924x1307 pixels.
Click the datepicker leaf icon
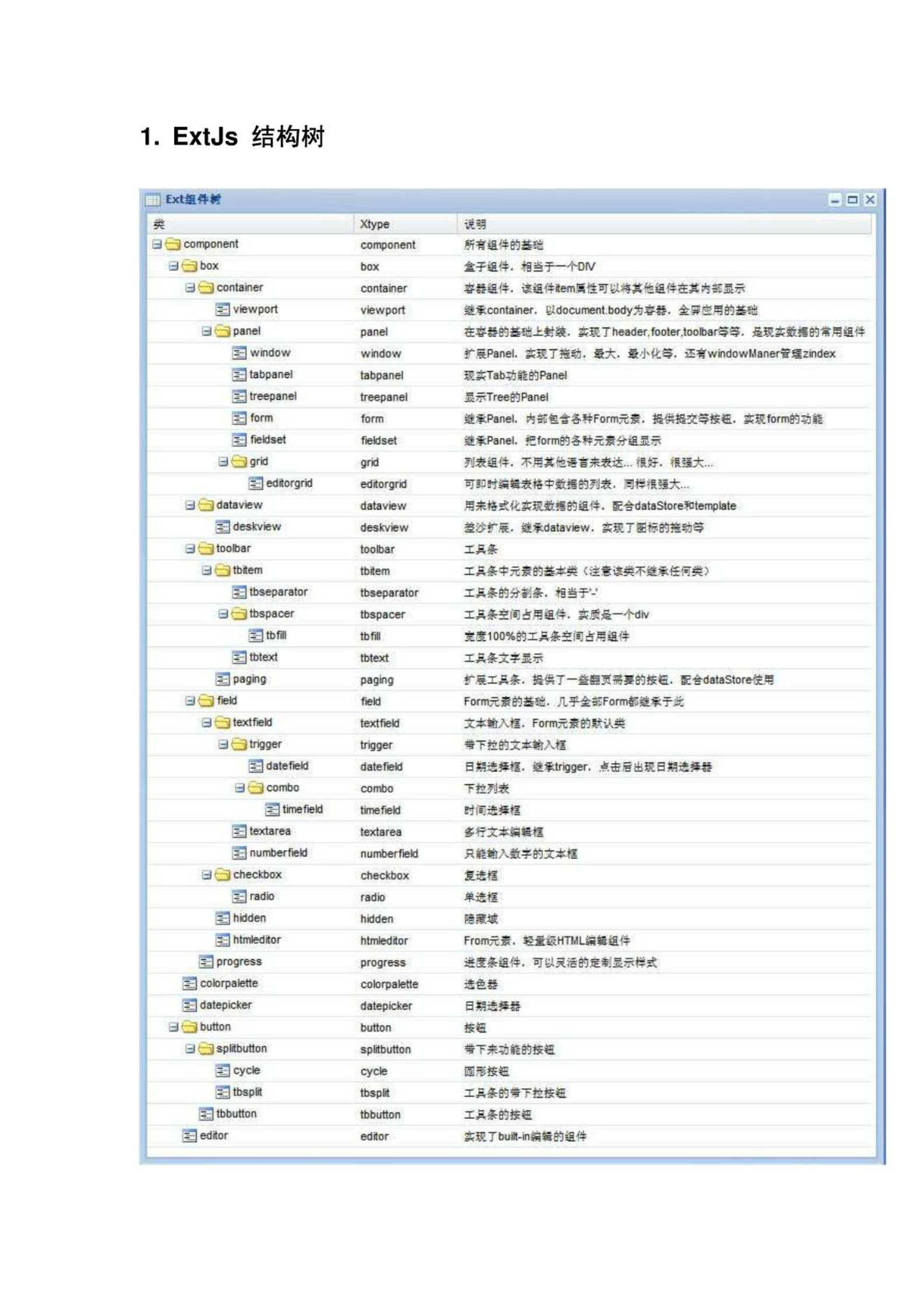190,1005
